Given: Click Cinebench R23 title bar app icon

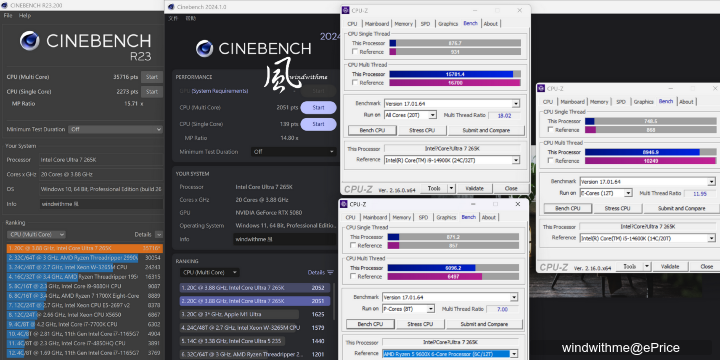Looking at the screenshot, I should tap(5, 6).
